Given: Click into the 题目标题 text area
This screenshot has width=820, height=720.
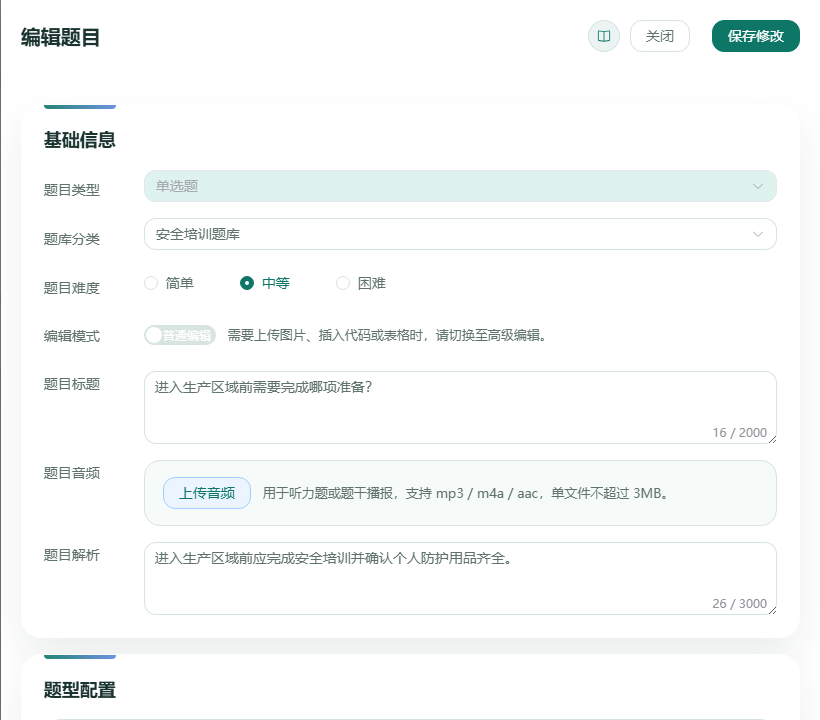Looking at the screenshot, I should click(x=460, y=407).
